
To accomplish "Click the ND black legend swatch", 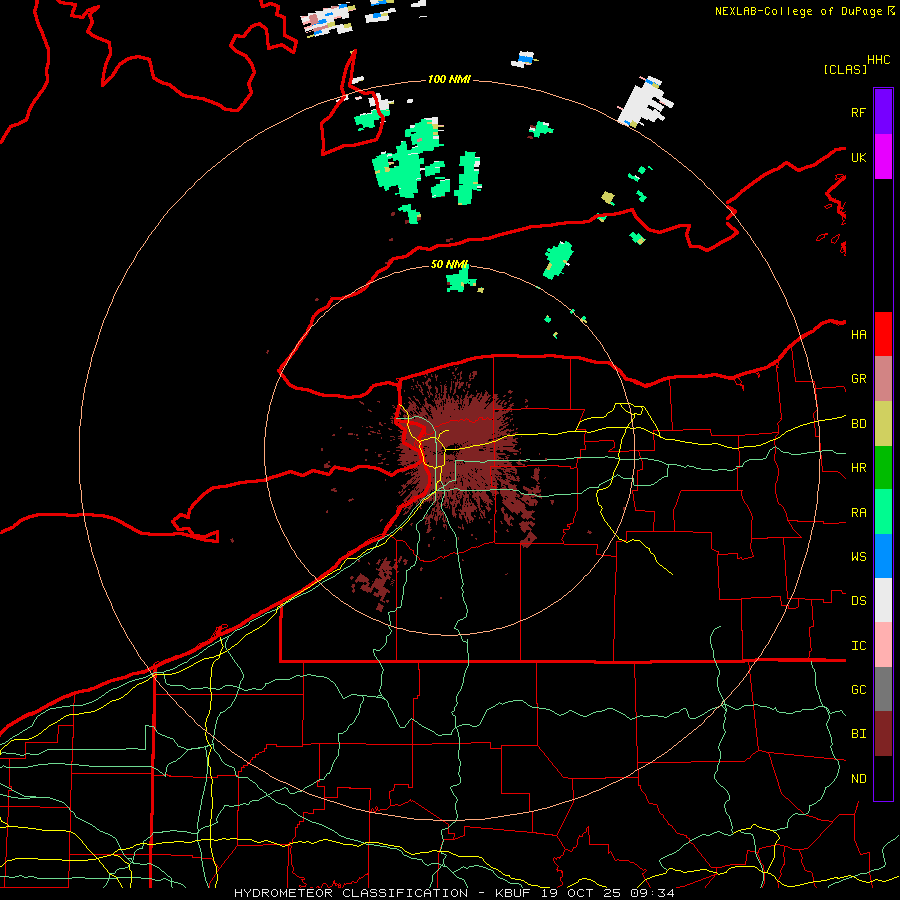I will 883,778.
